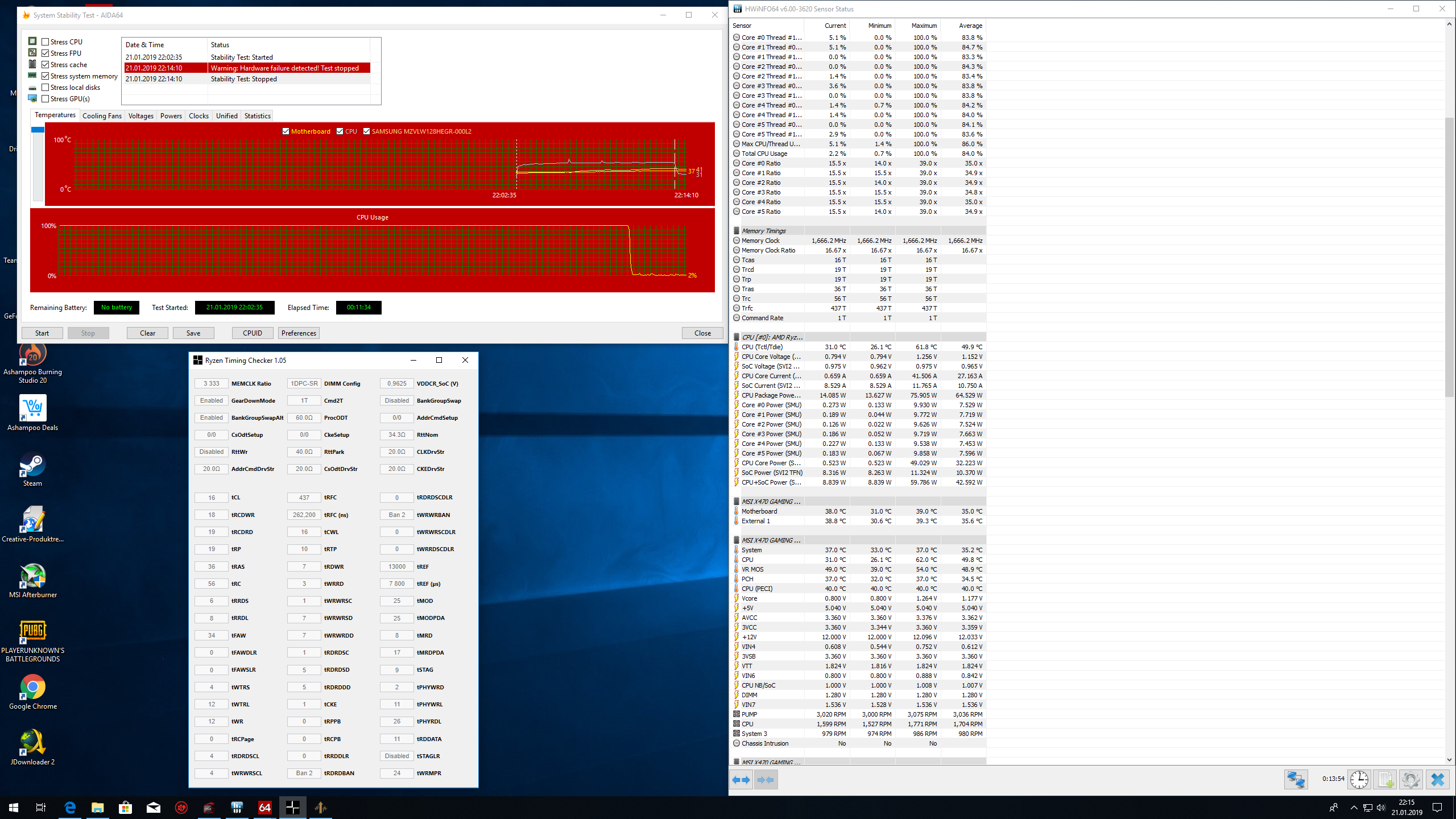The height and width of the screenshot is (819, 1456).
Task: Click the Preferences button
Action: tap(299, 333)
